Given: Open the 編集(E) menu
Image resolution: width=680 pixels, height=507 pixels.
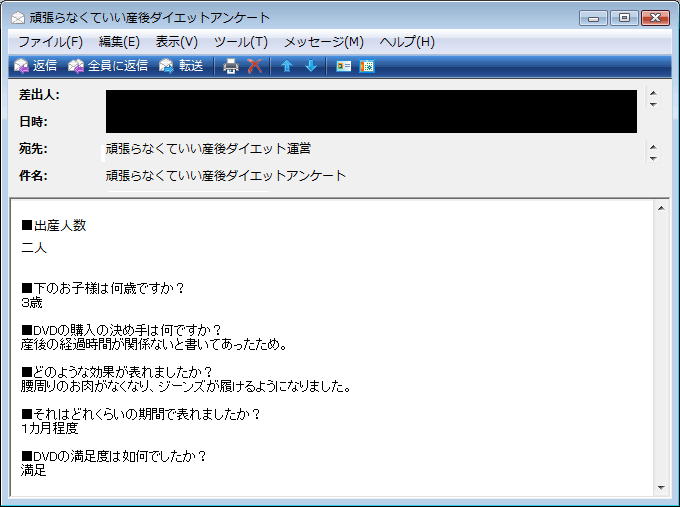Looking at the screenshot, I should tap(119, 42).
